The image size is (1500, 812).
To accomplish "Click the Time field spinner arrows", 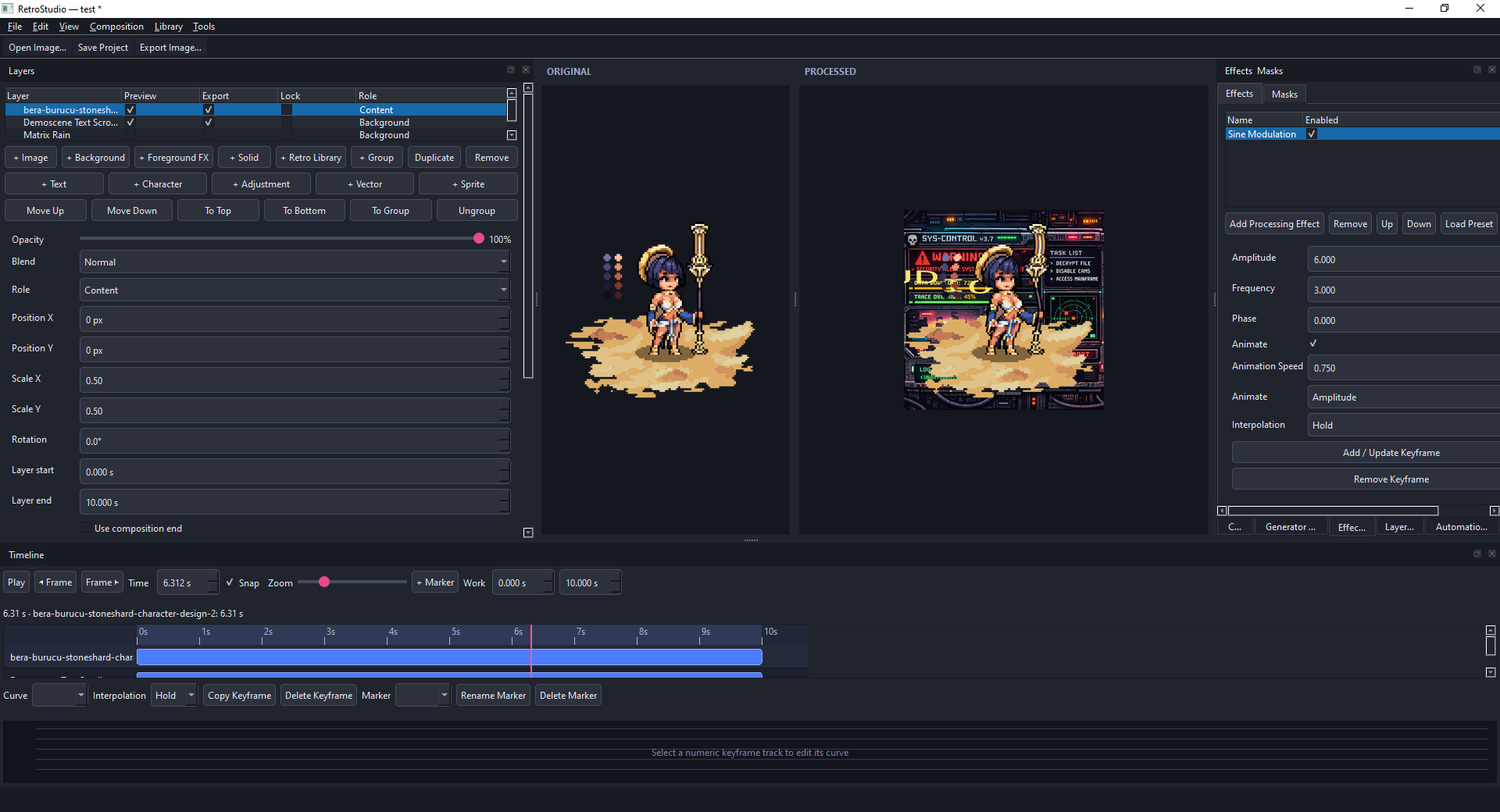I will click(213, 583).
